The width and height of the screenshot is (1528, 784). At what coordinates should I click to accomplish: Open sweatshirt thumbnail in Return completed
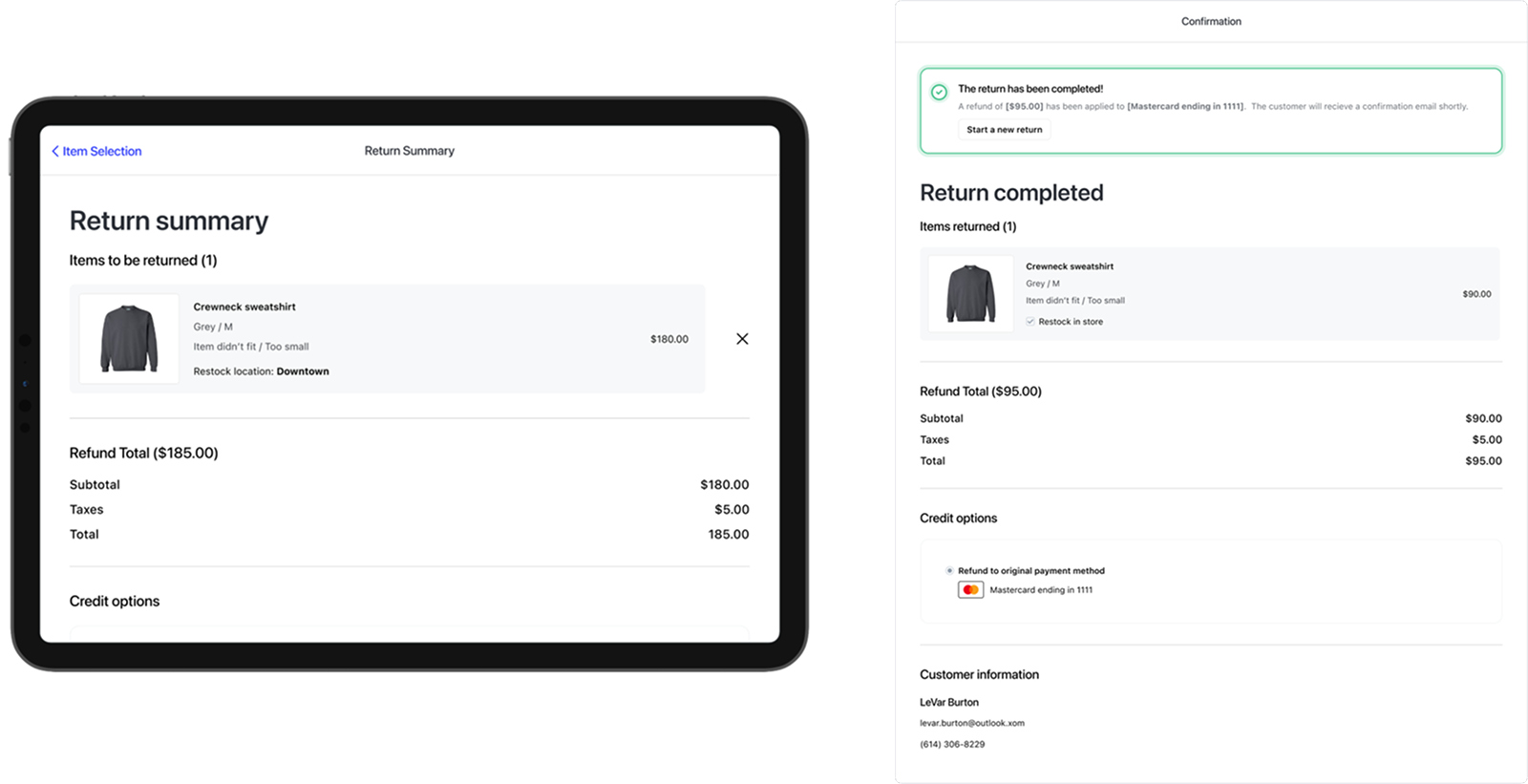click(970, 293)
